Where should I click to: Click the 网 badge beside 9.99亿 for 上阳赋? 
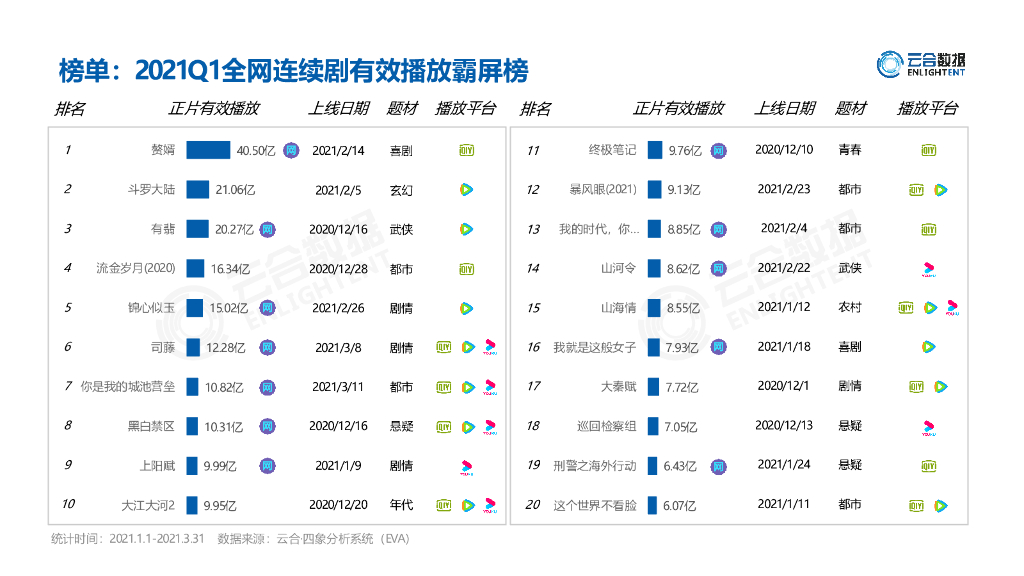(x=267, y=466)
